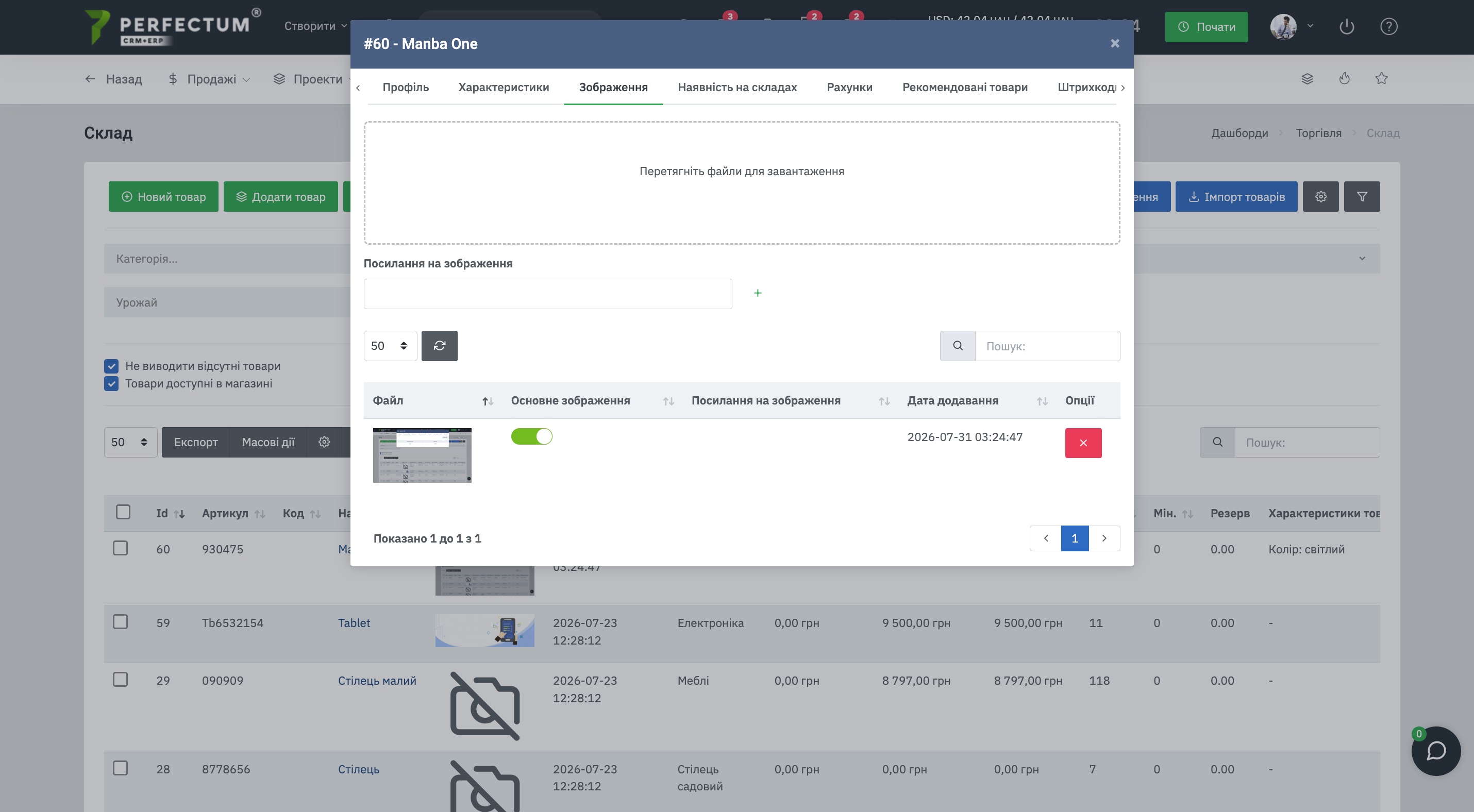Open the Рекомендовані товари tab
The height and width of the screenshot is (812, 1474).
point(965,87)
